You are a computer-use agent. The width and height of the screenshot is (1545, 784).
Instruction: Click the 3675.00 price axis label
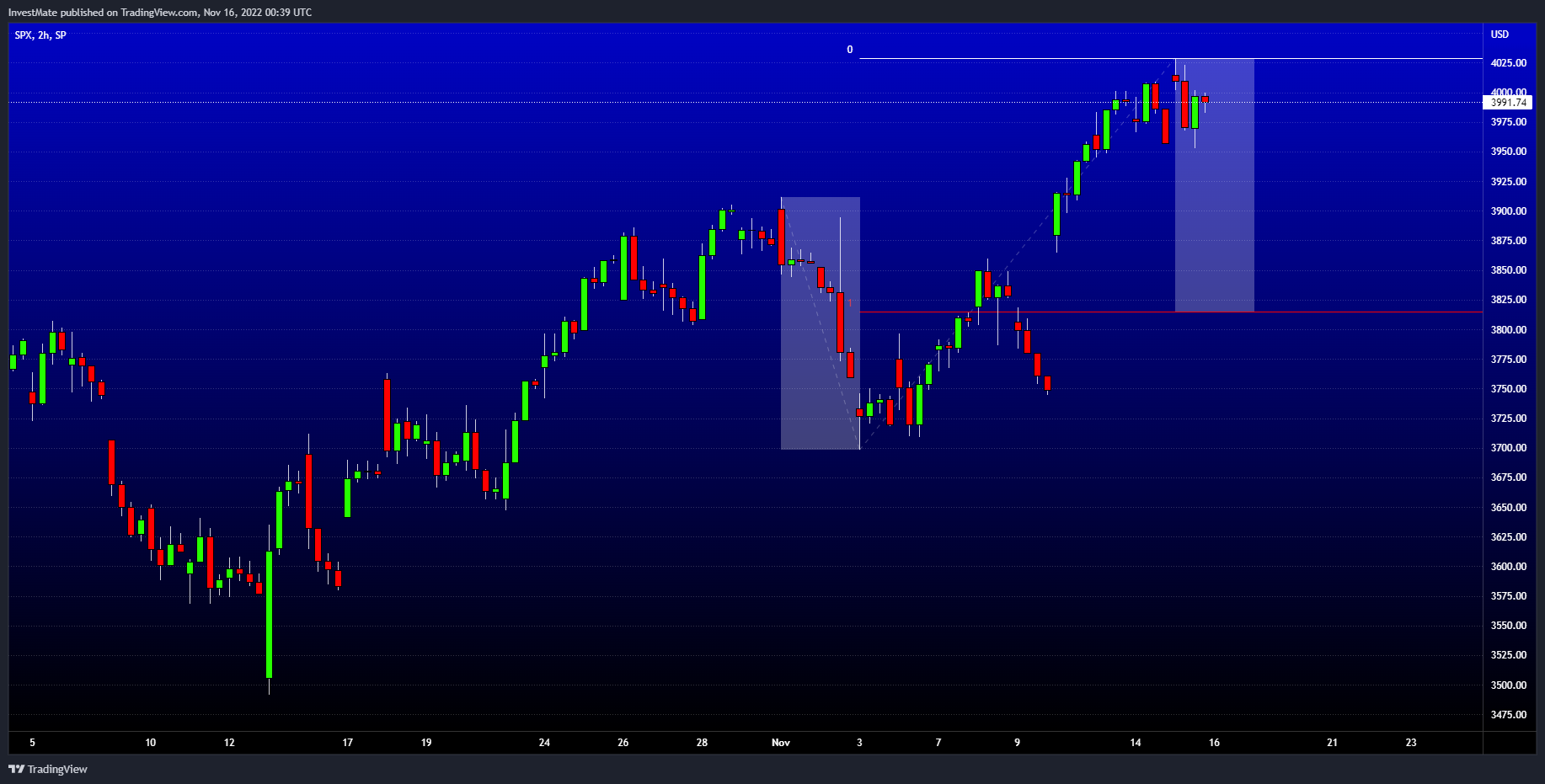(x=1508, y=477)
